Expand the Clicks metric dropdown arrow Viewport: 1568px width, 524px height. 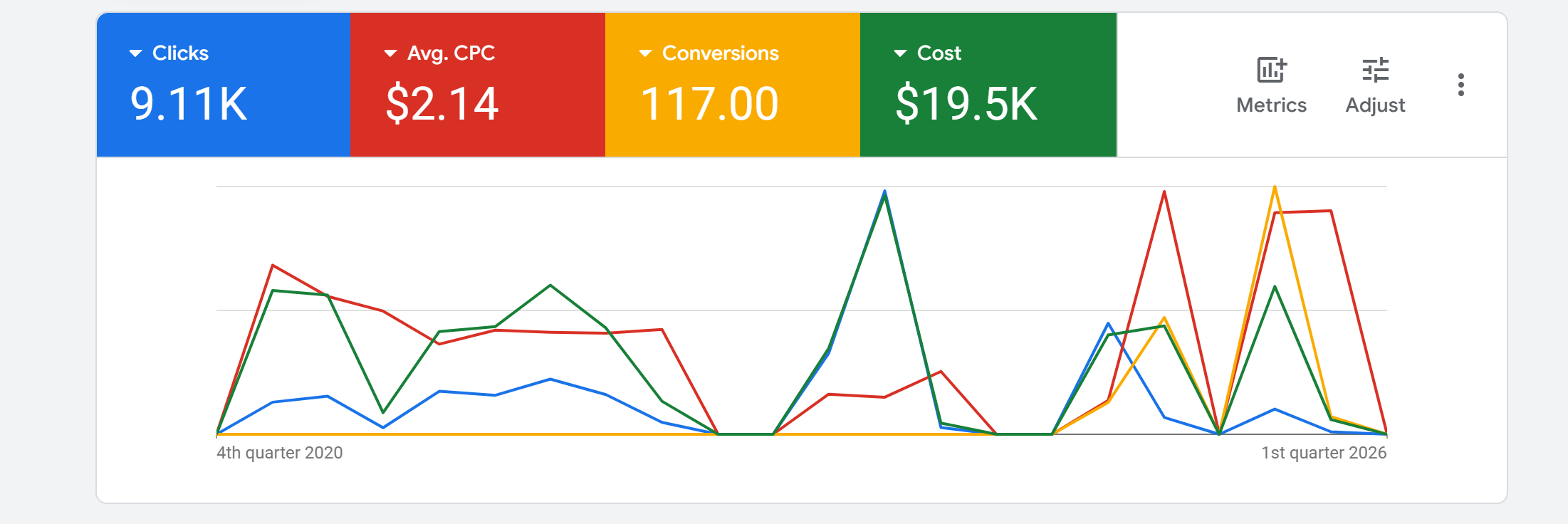pyautogui.click(x=135, y=53)
